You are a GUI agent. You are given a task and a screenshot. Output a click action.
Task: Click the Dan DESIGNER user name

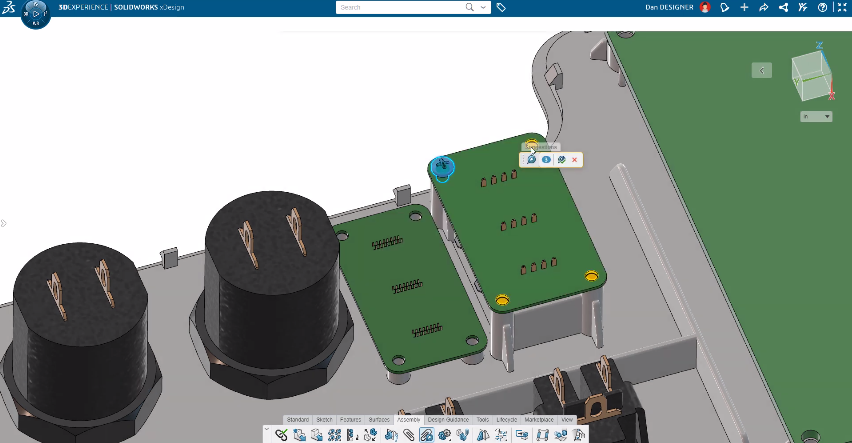click(671, 7)
